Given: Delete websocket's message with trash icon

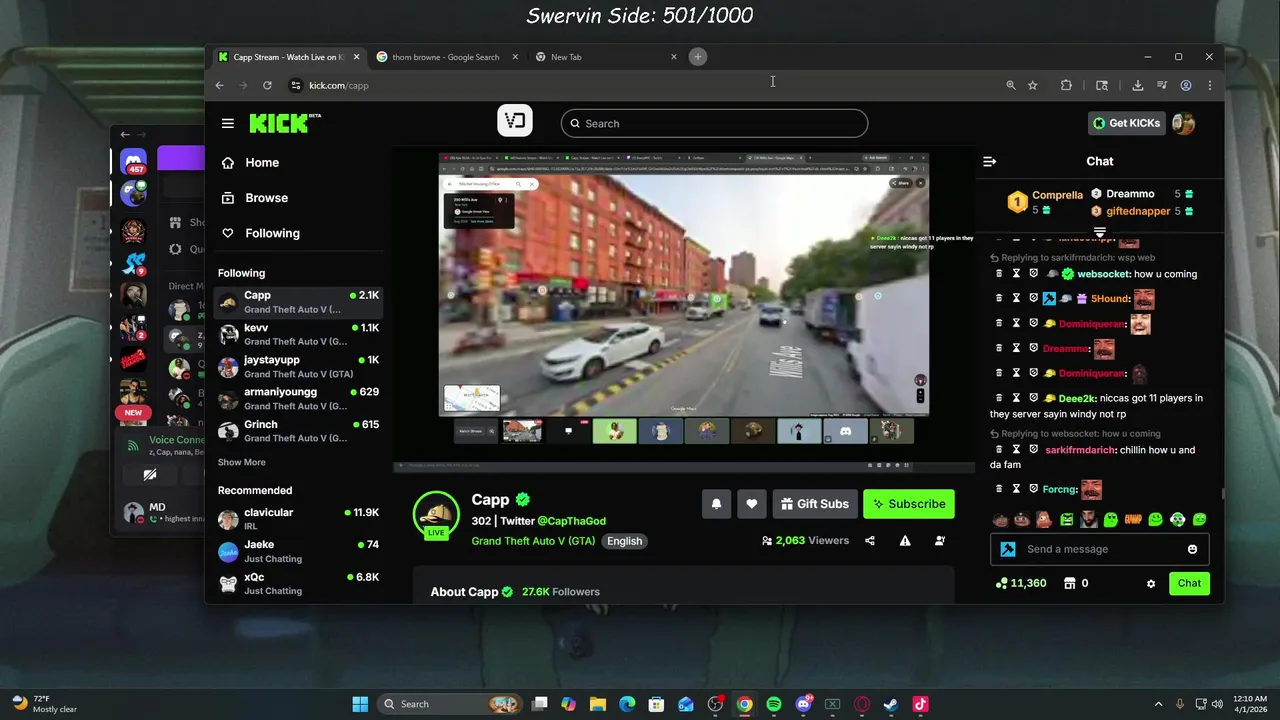Looking at the screenshot, I should click(999, 274).
